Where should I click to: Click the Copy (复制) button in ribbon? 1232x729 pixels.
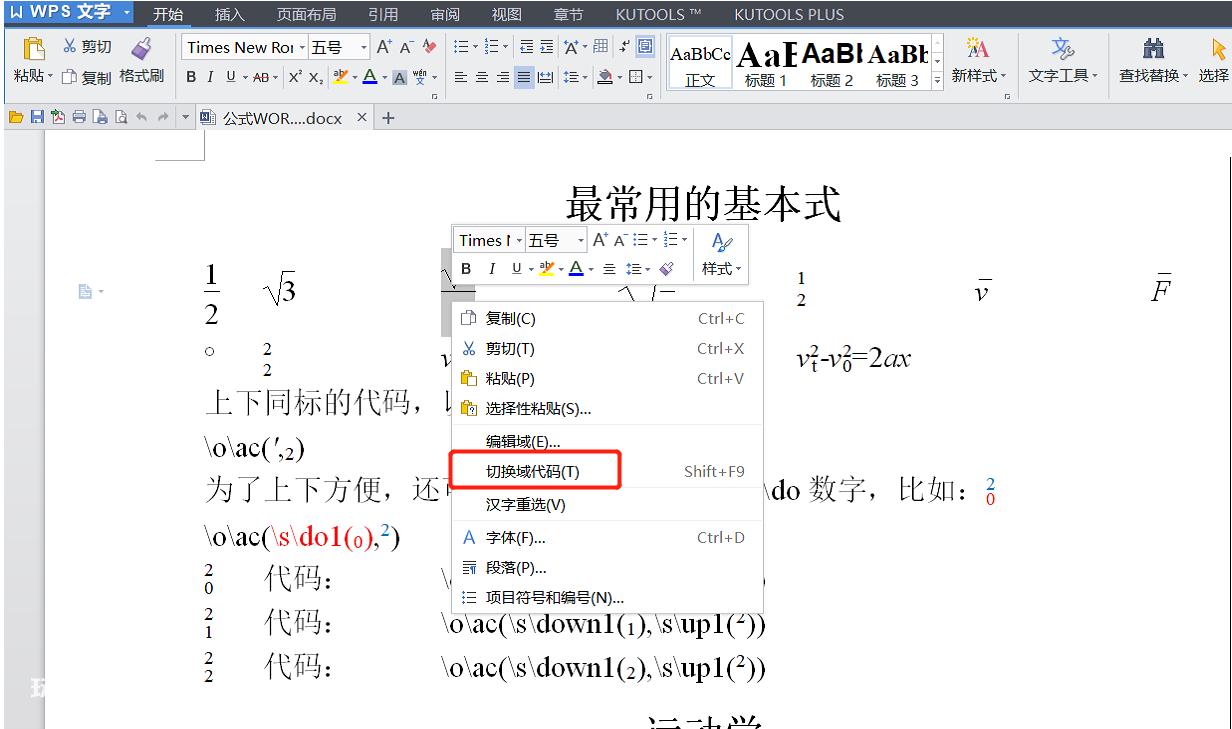pyautogui.click(x=86, y=77)
